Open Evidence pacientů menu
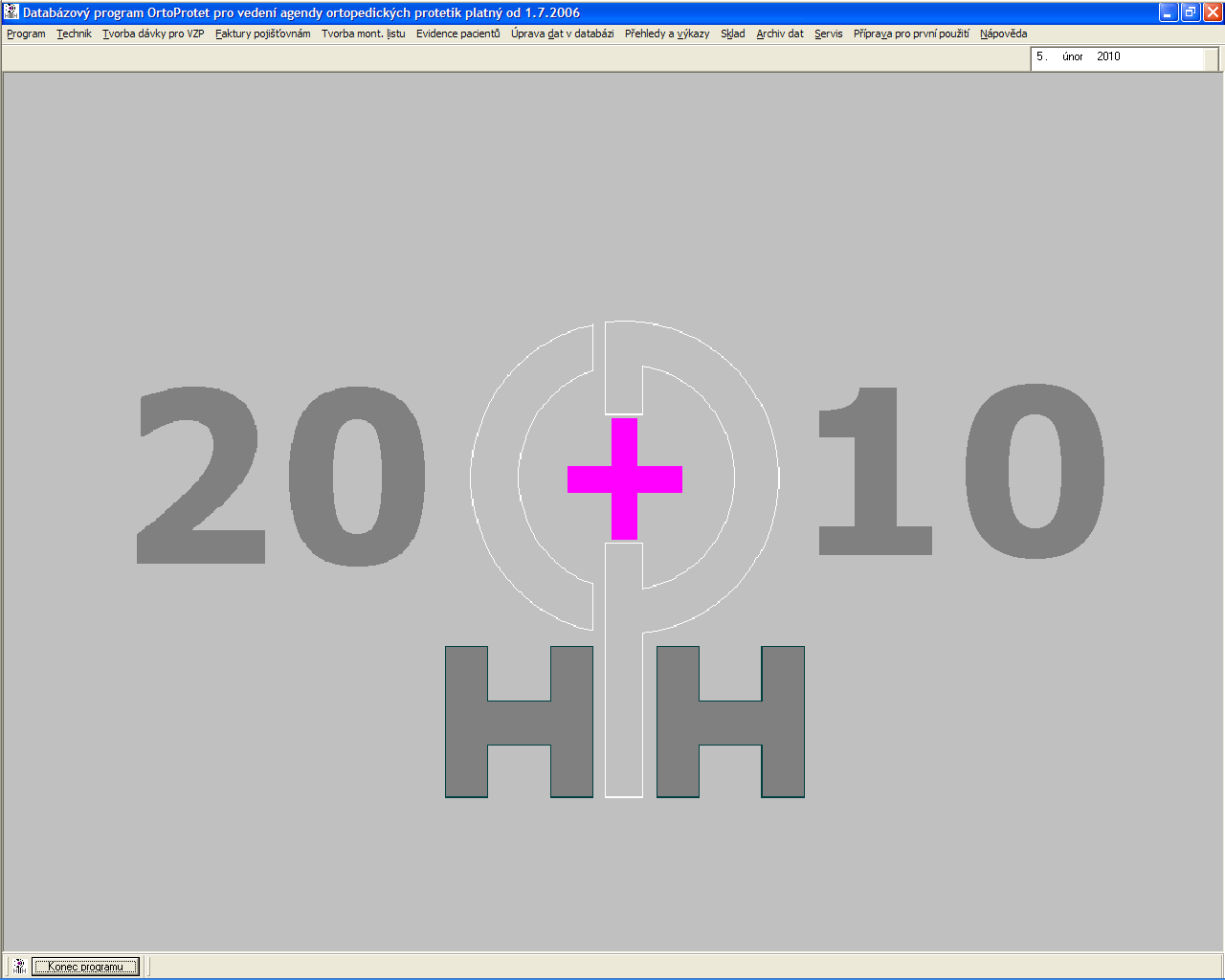The width and height of the screenshot is (1225, 980). pyautogui.click(x=457, y=33)
